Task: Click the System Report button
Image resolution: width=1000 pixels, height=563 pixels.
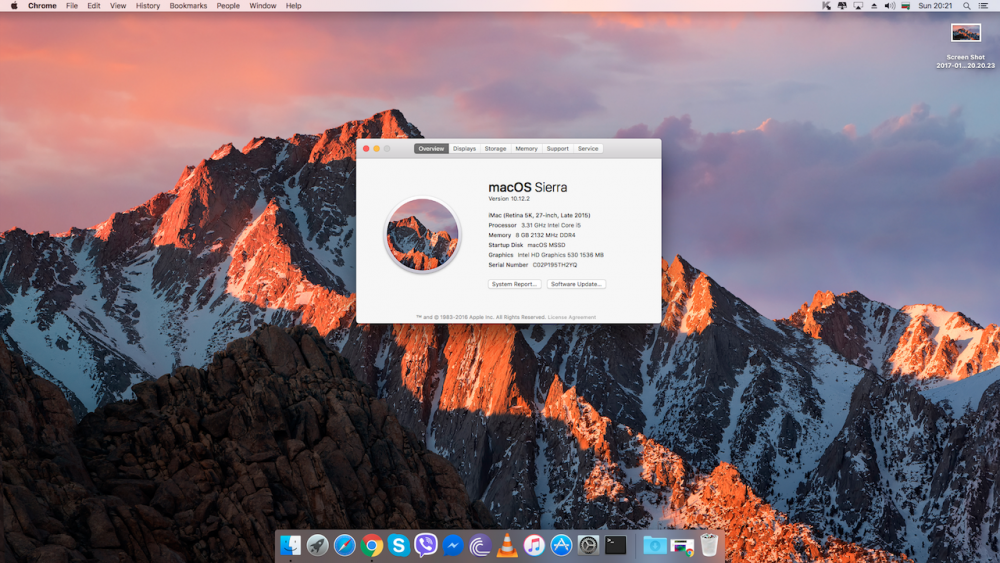Action: [515, 284]
